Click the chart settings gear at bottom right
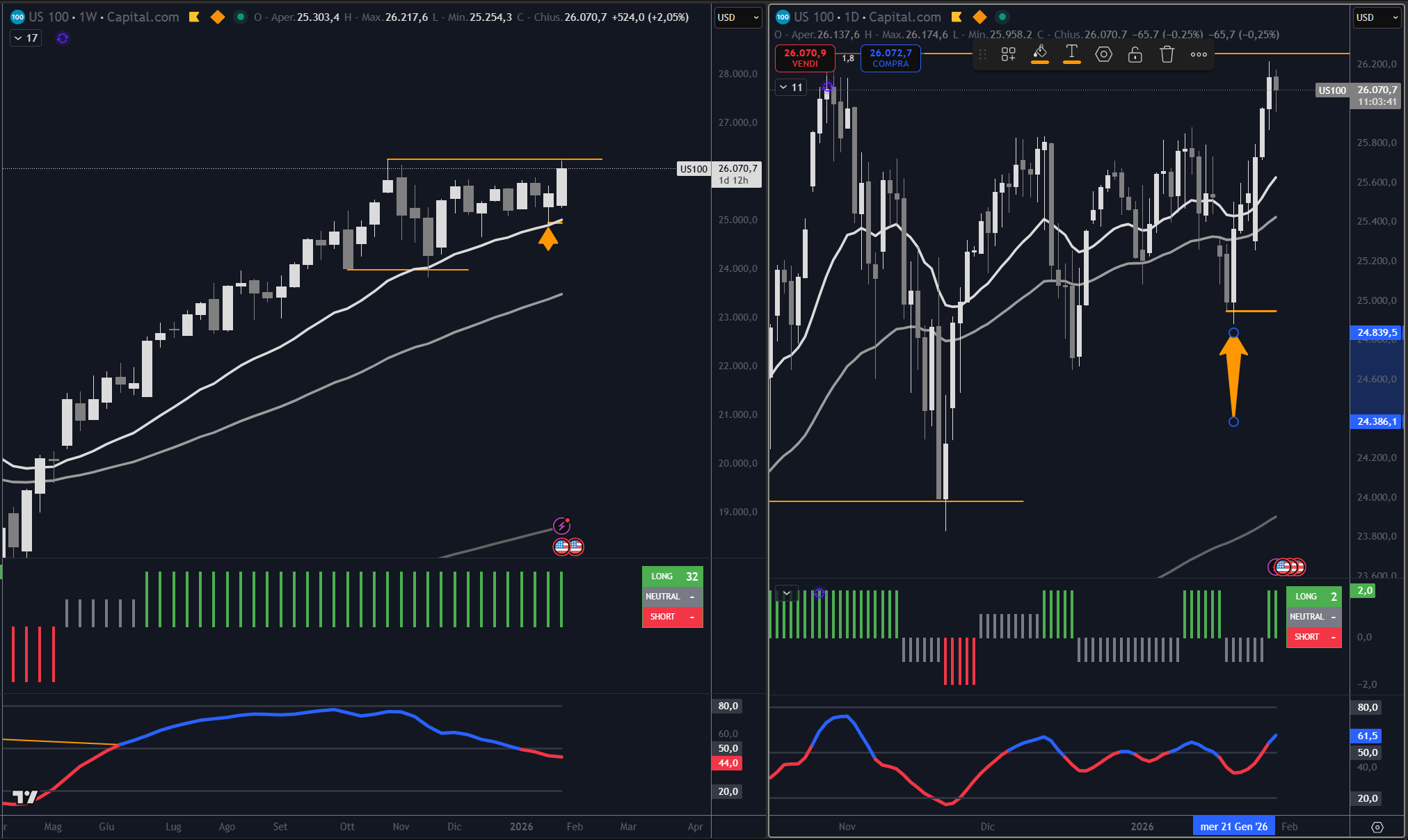1408x840 pixels. [1377, 827]
